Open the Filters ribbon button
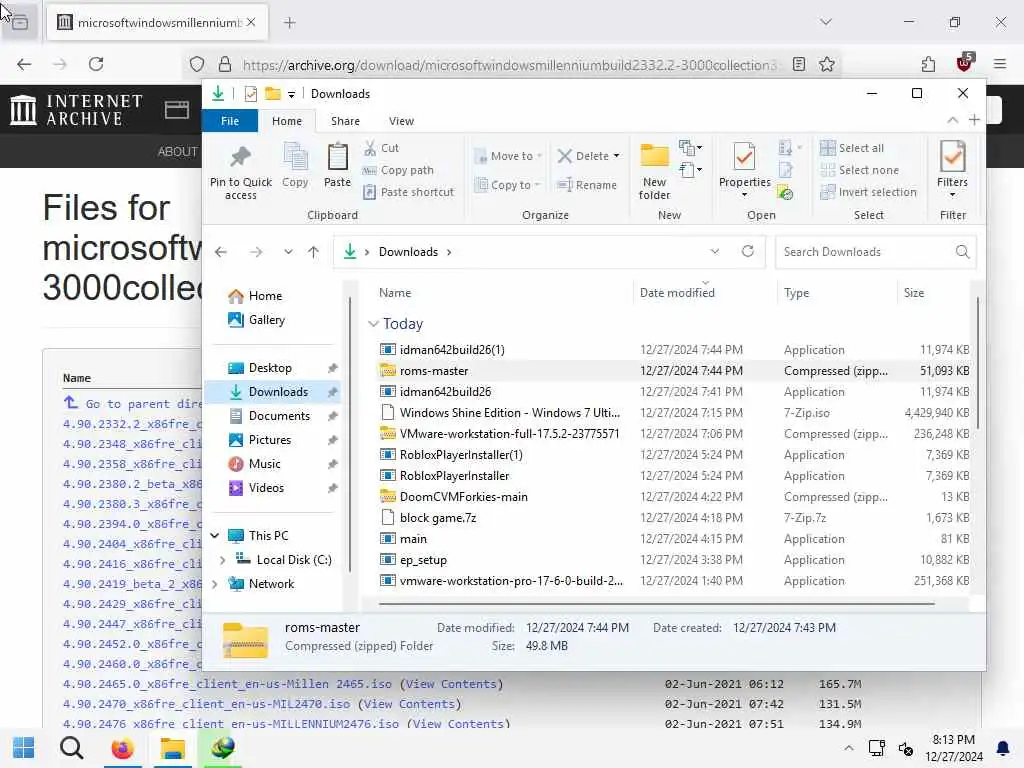 [952, 168]
